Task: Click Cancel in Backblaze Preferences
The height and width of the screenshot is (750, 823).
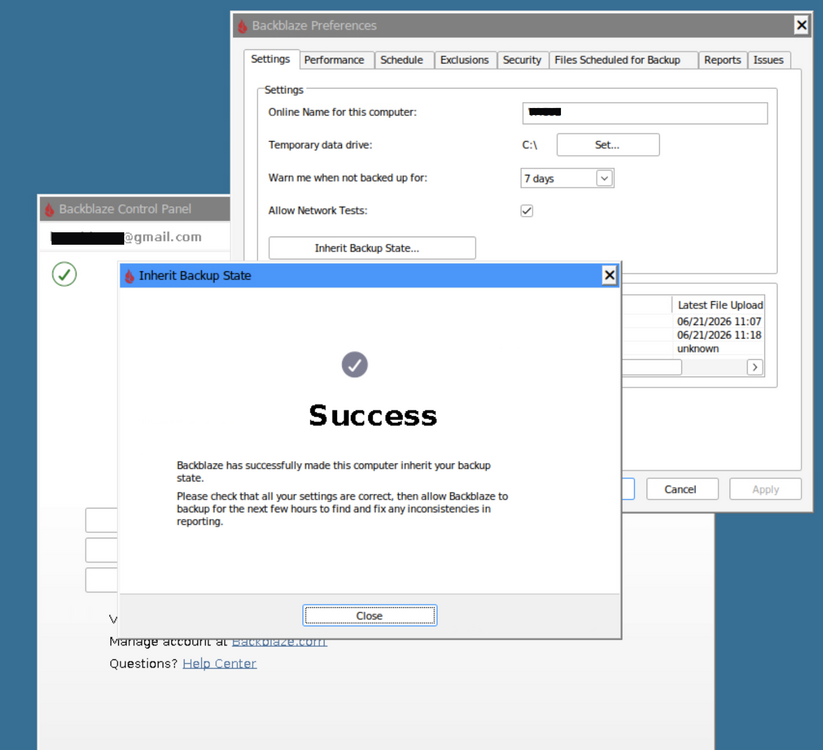Action: tap(682, 489)
